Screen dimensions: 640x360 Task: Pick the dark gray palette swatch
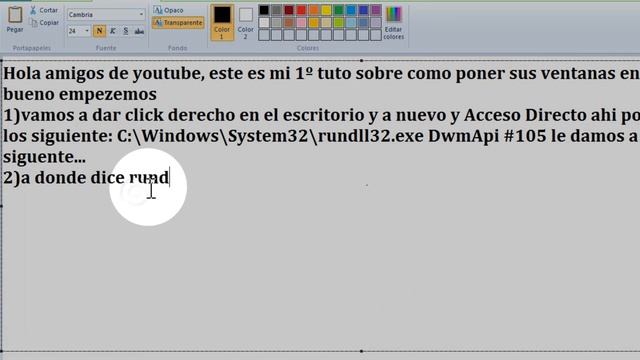[x=277, y=10]
